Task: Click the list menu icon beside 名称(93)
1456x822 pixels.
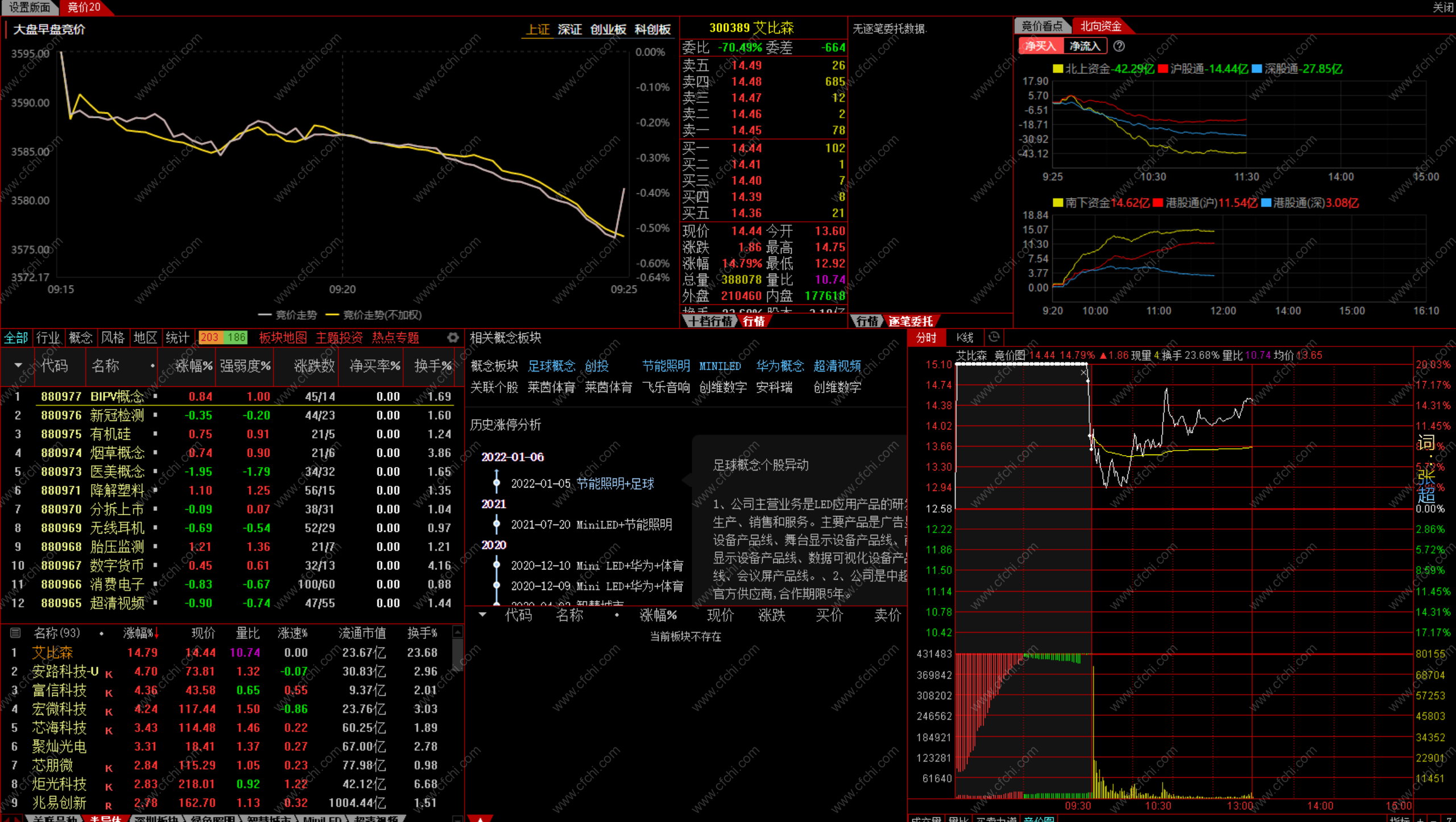Action: (x=15, y=633)
